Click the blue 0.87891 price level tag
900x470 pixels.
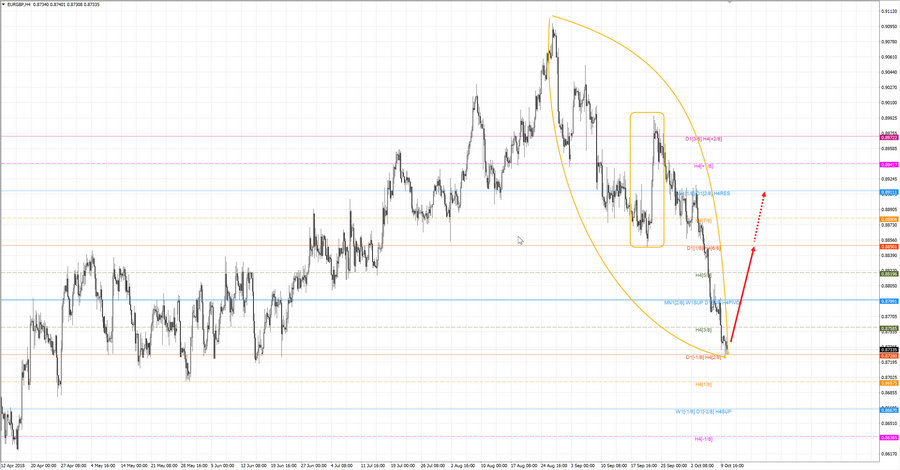889,301
